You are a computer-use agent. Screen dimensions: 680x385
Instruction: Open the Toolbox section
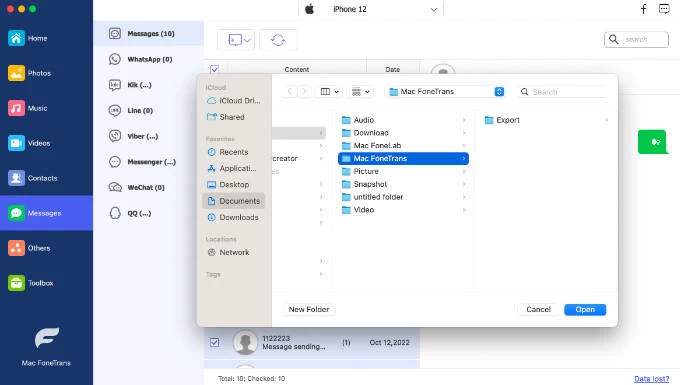[x=30, y=283]
